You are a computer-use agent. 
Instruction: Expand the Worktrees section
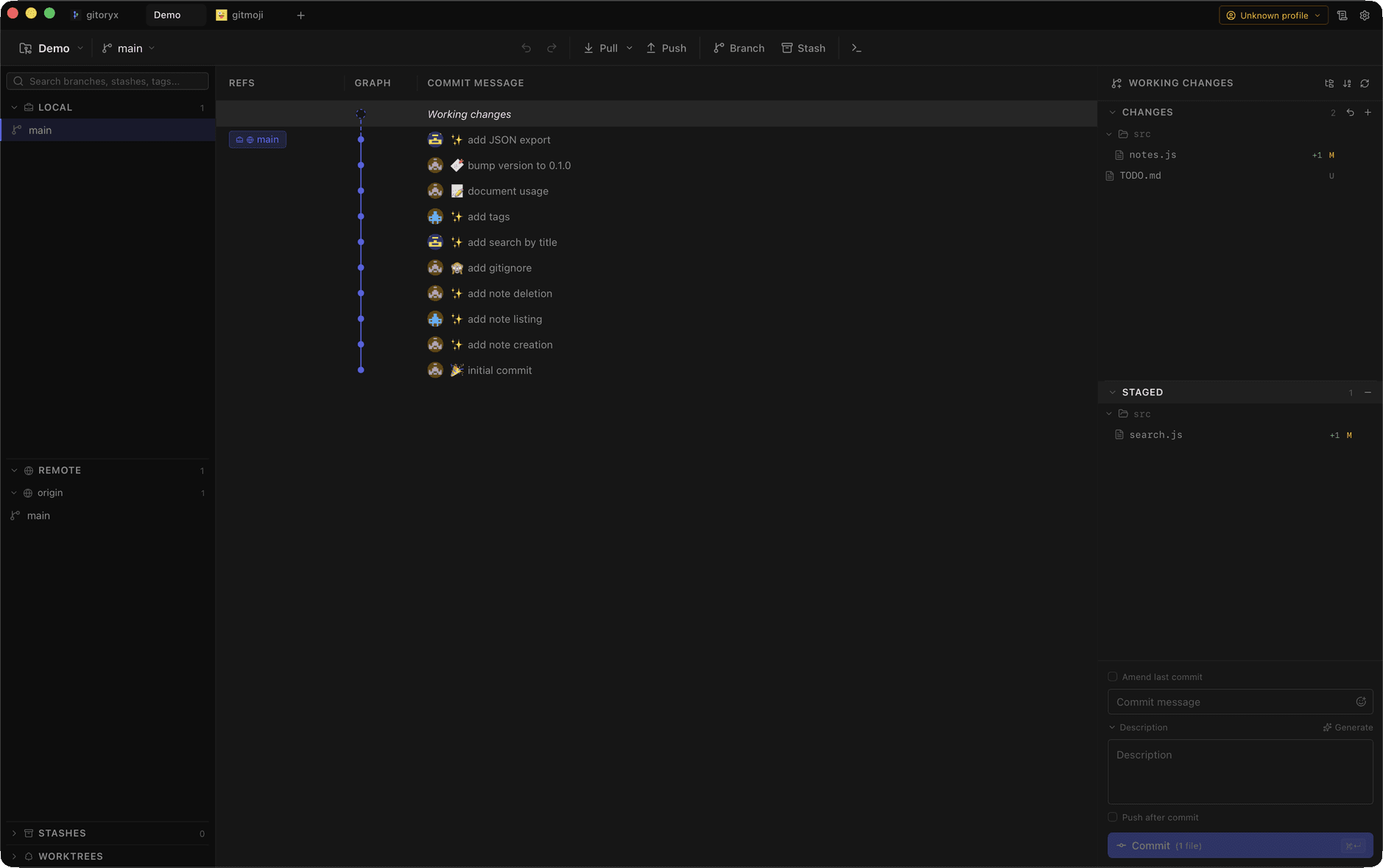pyautogui.click(x=15, y=856)
